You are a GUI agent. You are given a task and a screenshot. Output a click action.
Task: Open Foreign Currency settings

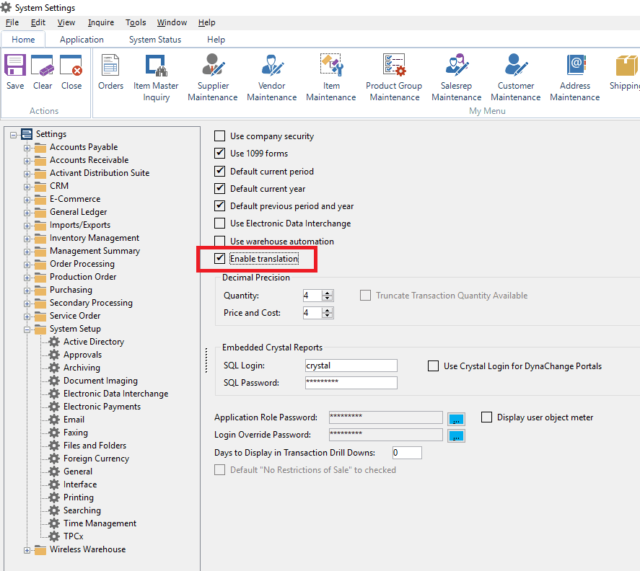tap(96, 458)
